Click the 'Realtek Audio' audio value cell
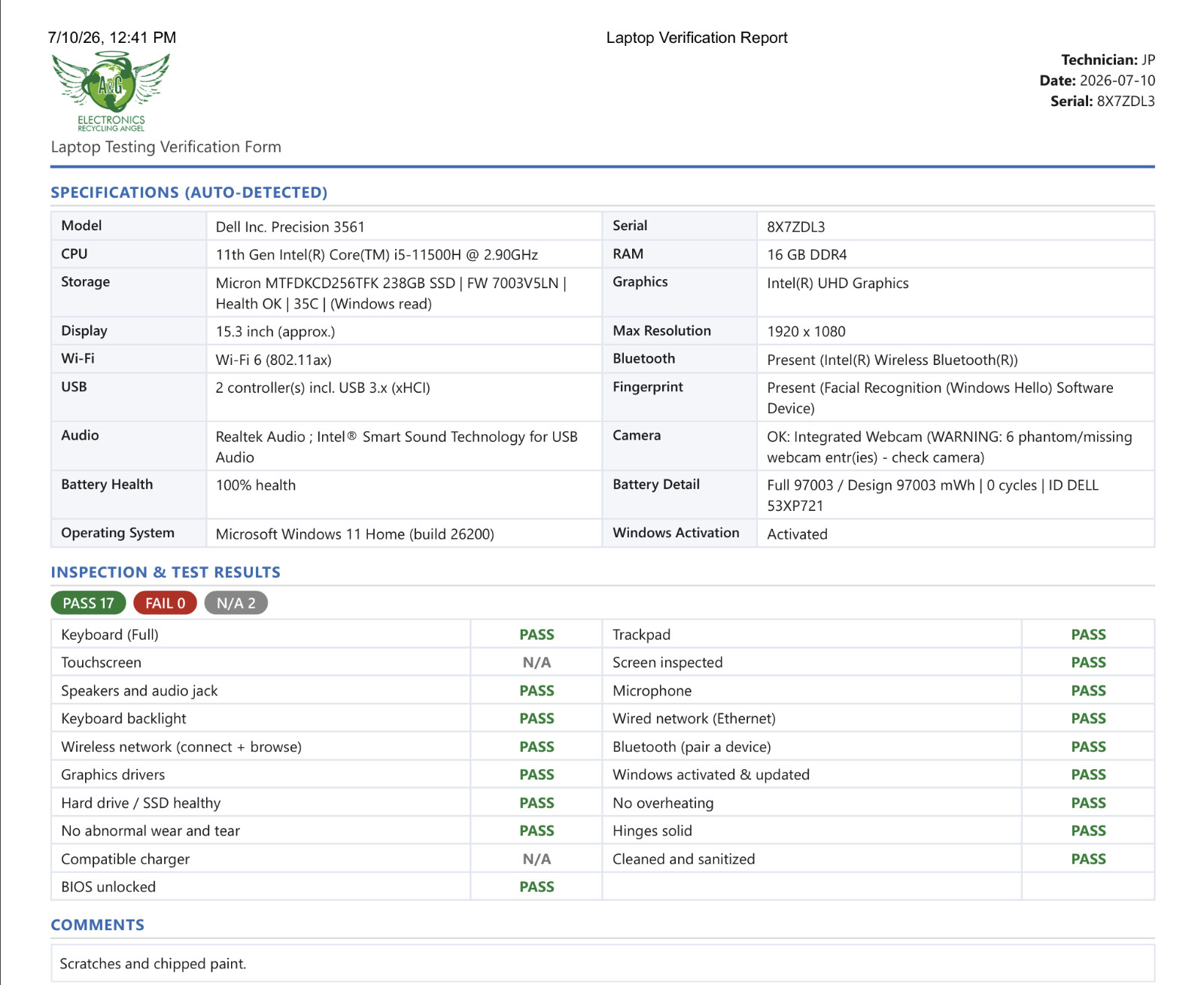The height and width of the screenshot is (985, 1204). tap(404, 446)
